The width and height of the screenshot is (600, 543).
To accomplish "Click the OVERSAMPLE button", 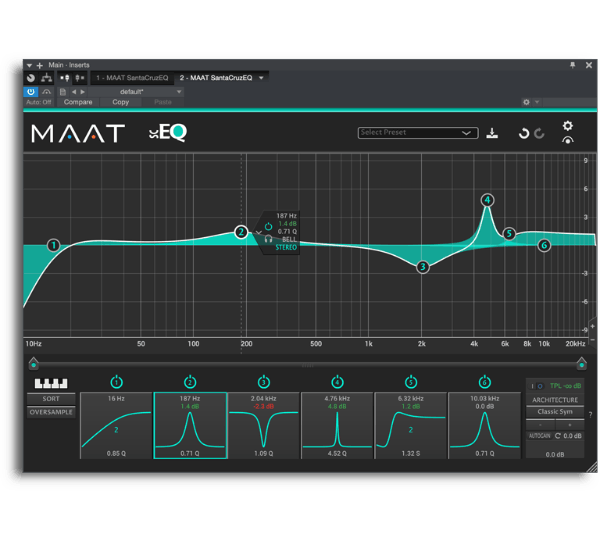I will pyautogui.click(x=51, y=412).
